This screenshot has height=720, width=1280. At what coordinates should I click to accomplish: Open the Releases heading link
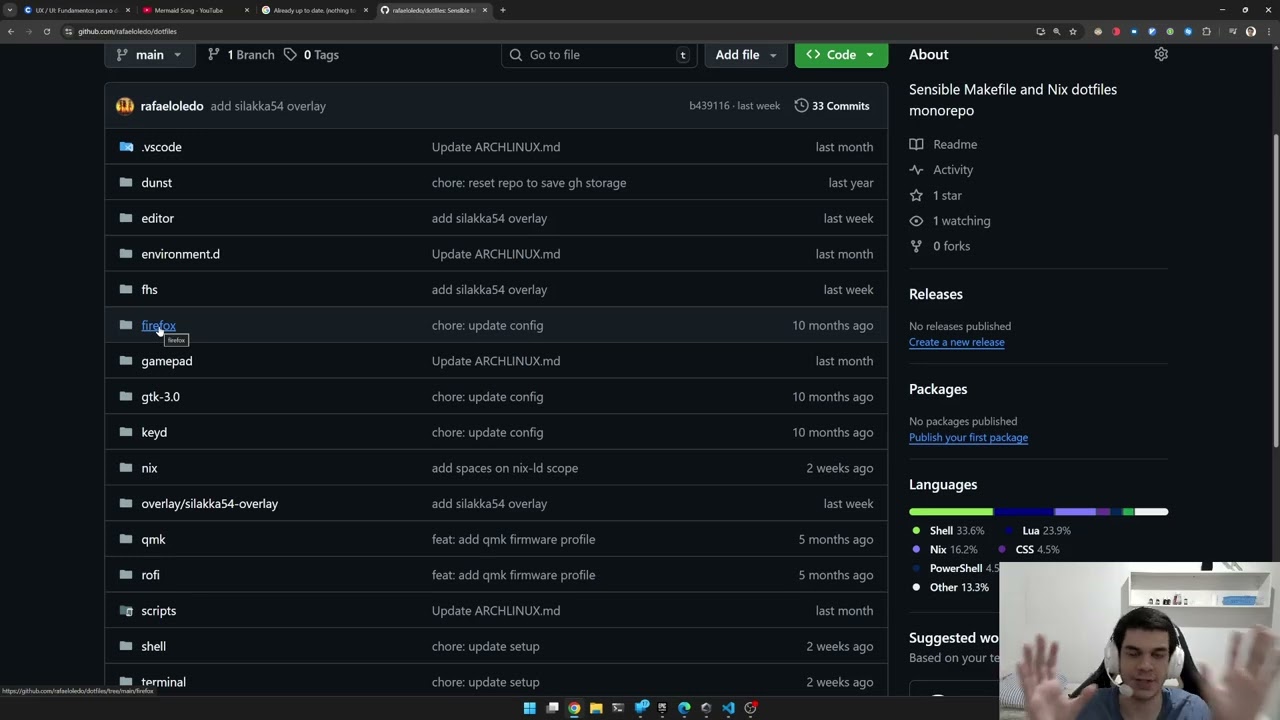coord(936,294)
